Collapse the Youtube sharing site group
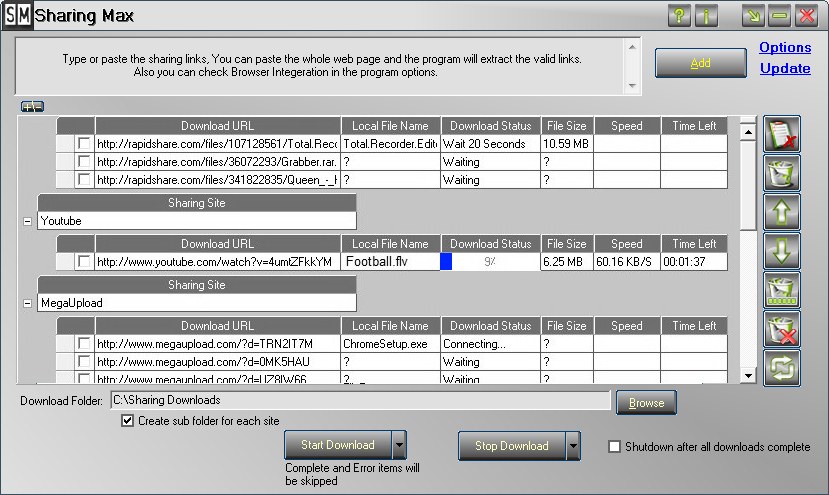829x495 pixels. tap(27, 221)
